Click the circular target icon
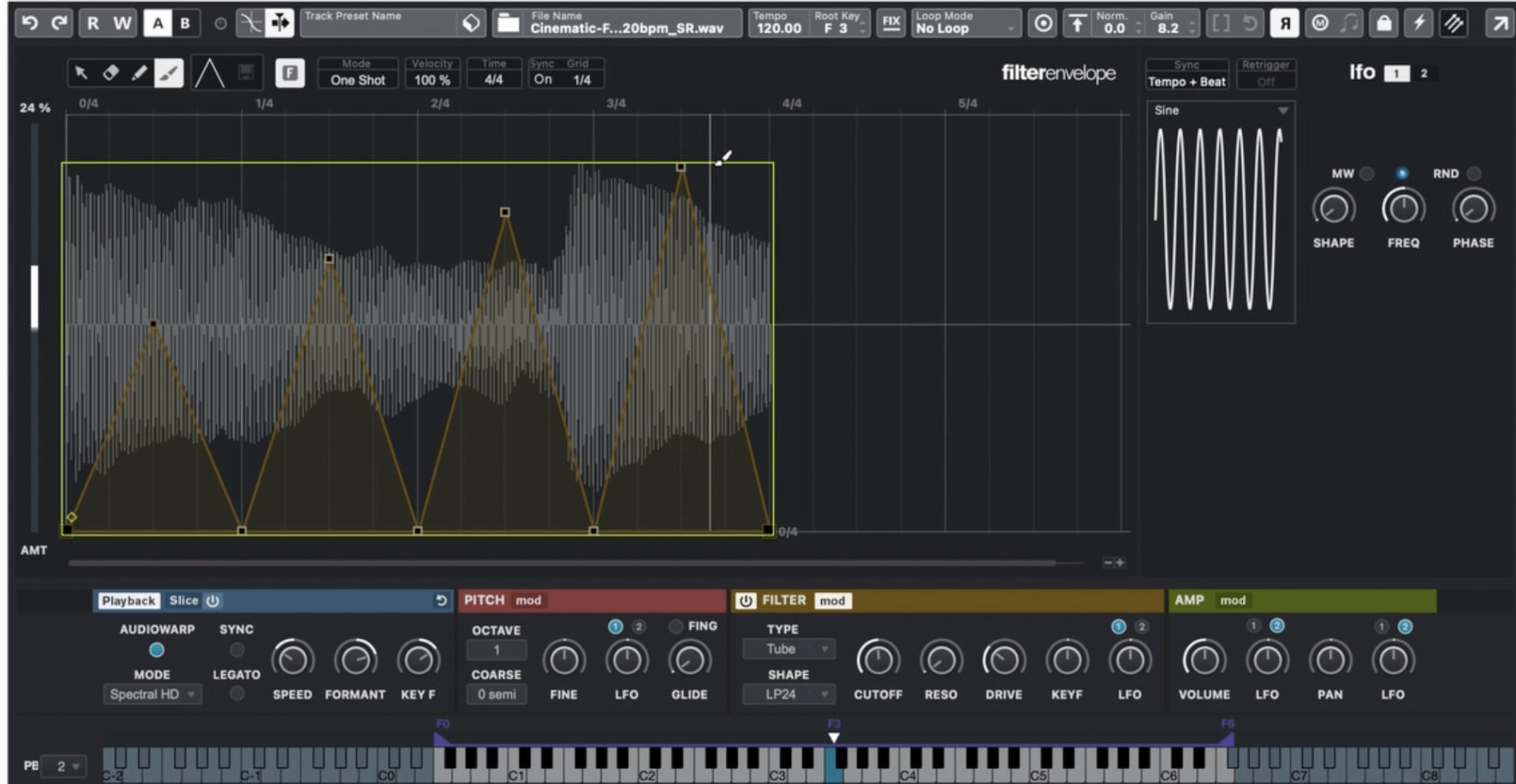This screenshot has width=1516, height=784. point(1043,24)
